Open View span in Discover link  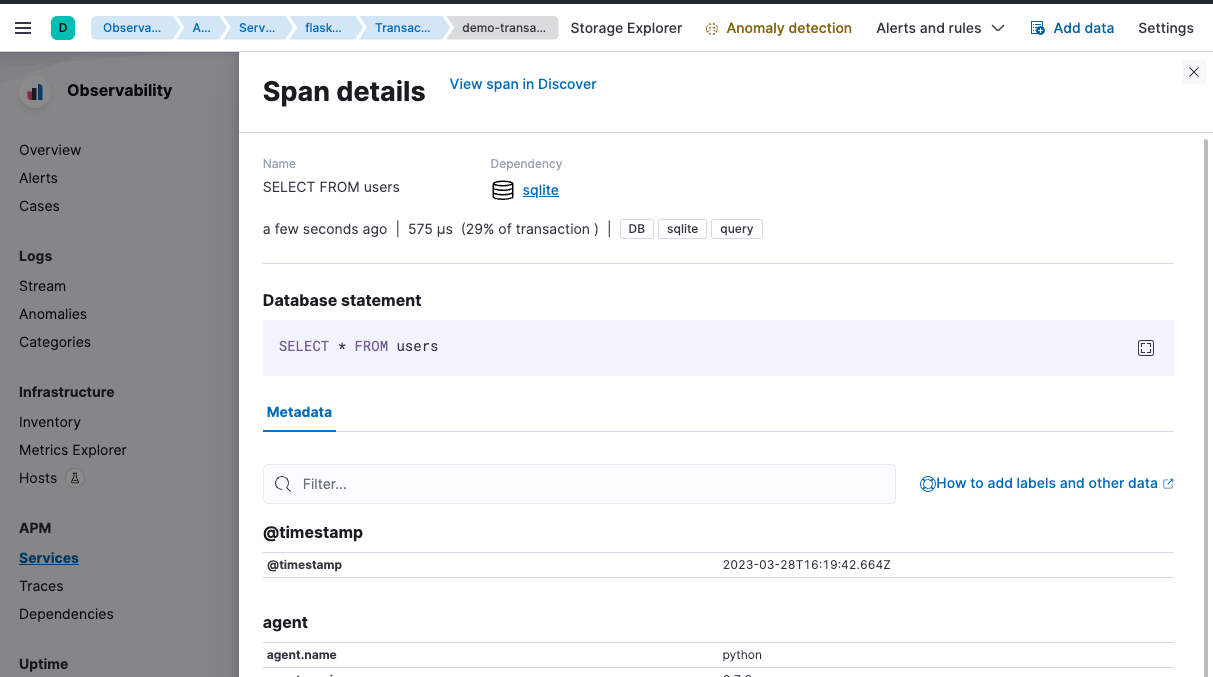pyautogui.click(x=523, y=84)
